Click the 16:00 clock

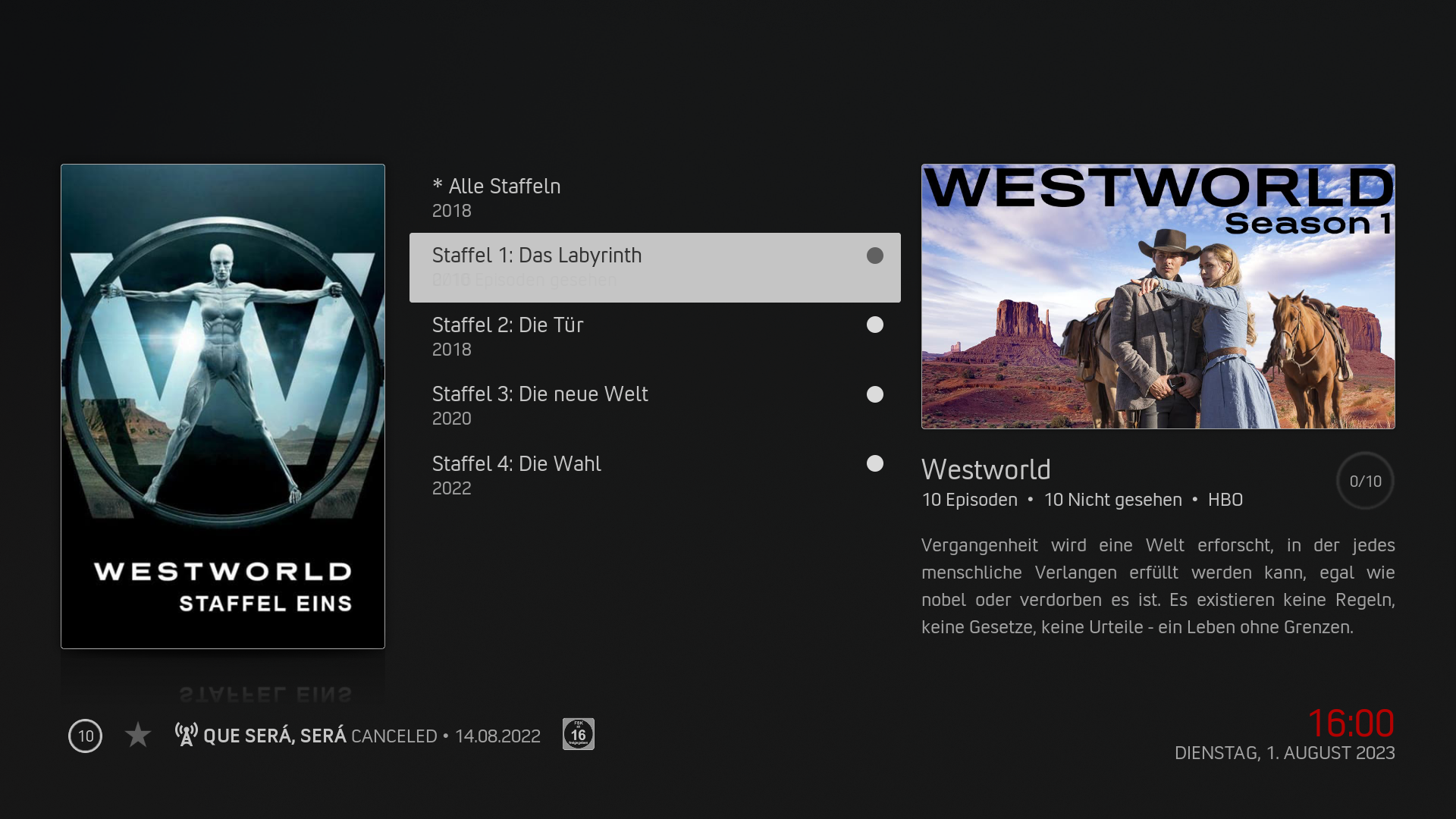point(1351,723)
